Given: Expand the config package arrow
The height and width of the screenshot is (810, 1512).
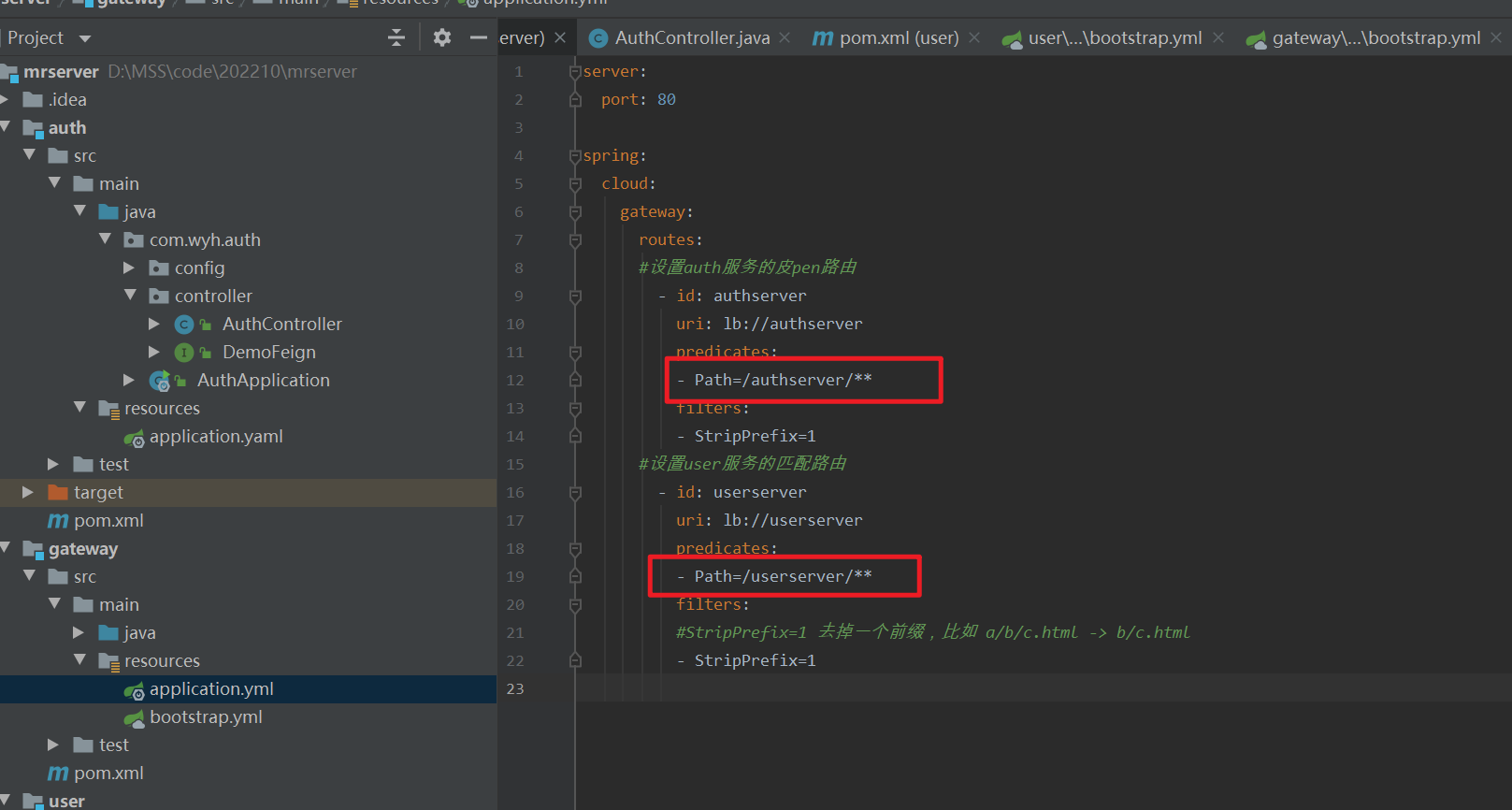Looking at the screenshot, I should coord(129,268).
